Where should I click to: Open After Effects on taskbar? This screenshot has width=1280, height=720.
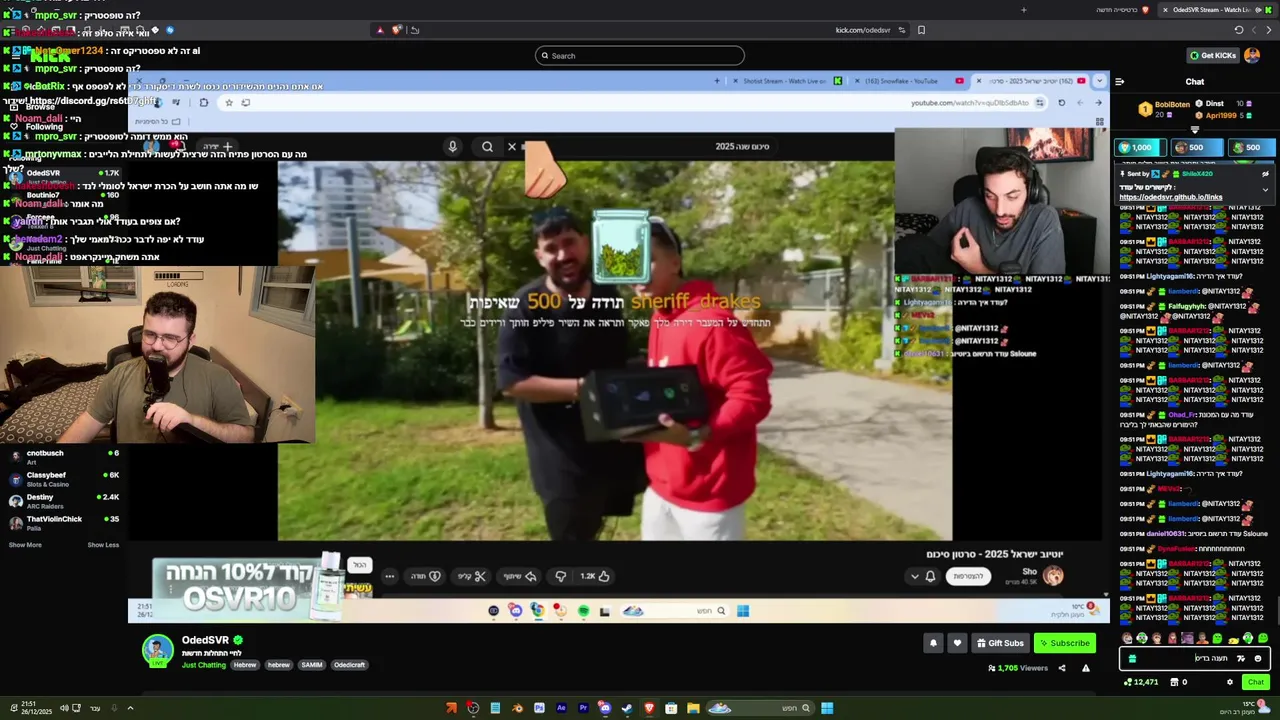click(561, 708)
